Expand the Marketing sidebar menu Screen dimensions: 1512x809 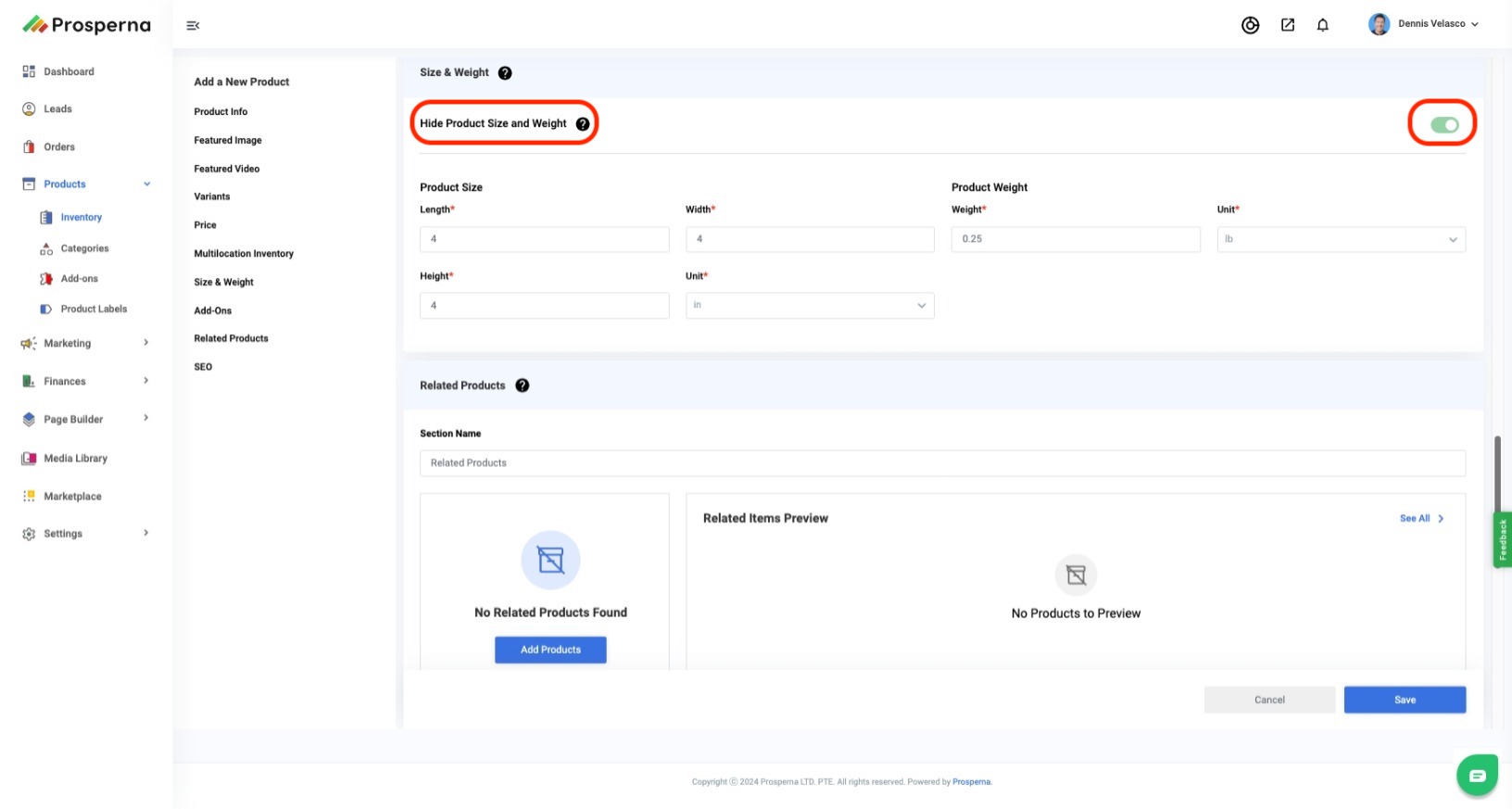pos(85,343)
